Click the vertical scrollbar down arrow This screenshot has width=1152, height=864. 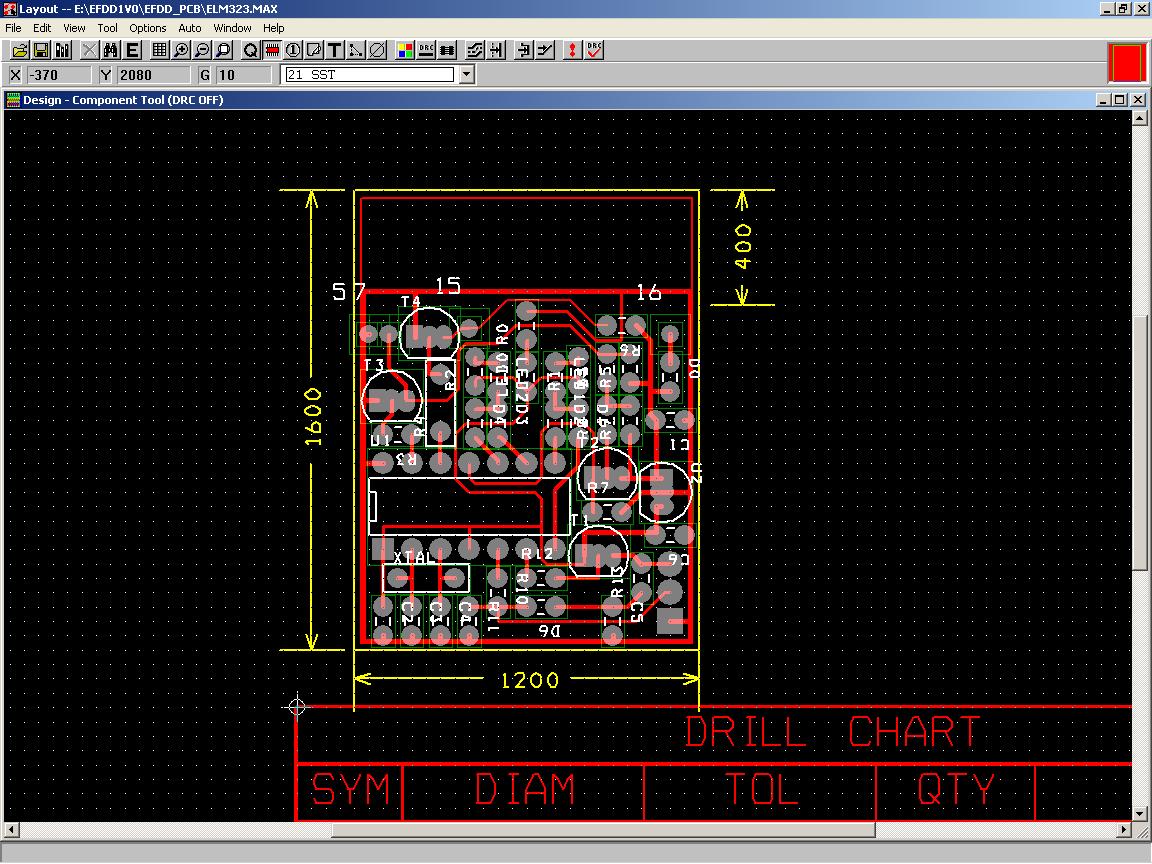click(x=1141, y=814)
